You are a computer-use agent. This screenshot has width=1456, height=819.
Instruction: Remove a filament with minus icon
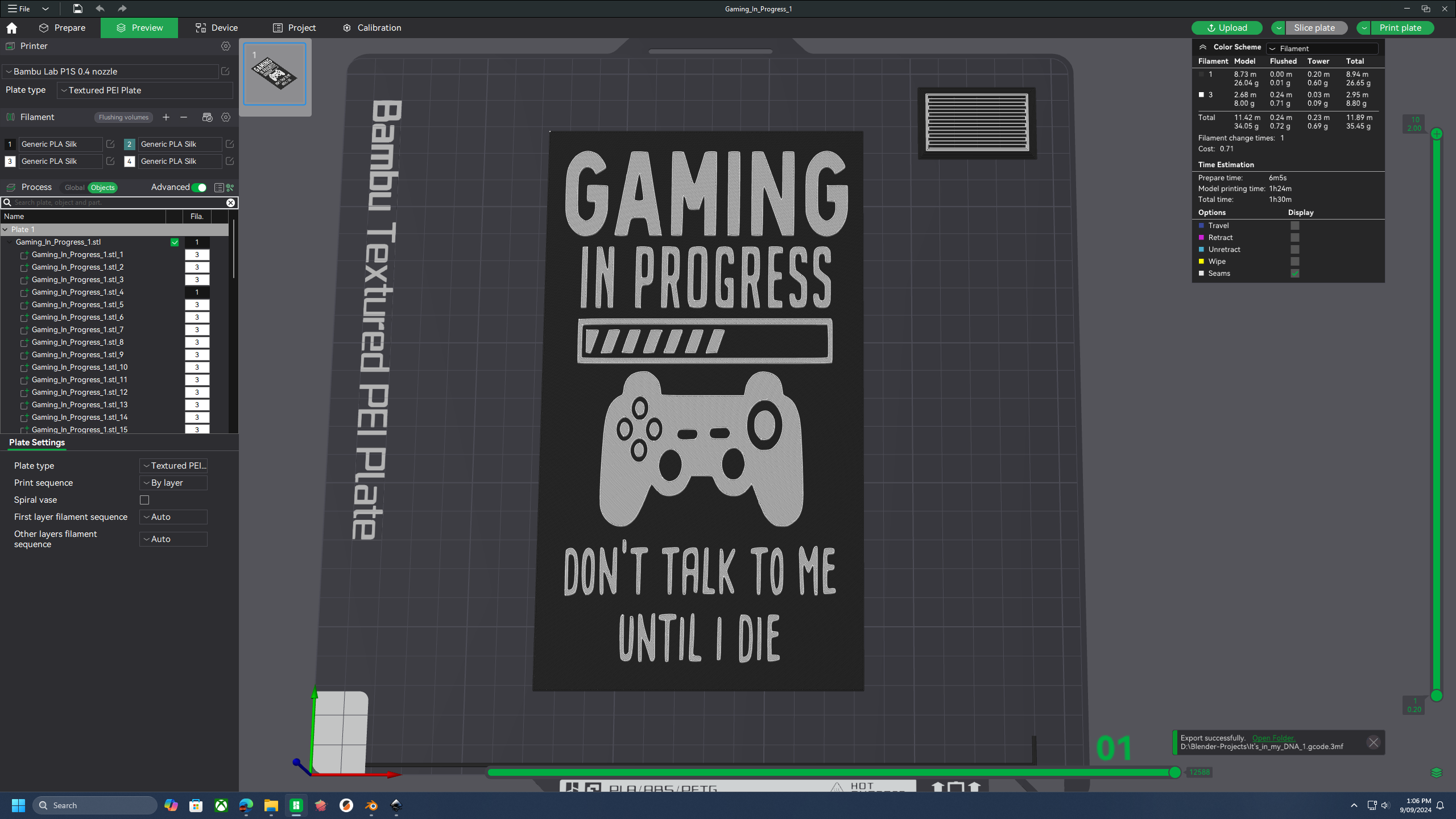click(184, 117)
